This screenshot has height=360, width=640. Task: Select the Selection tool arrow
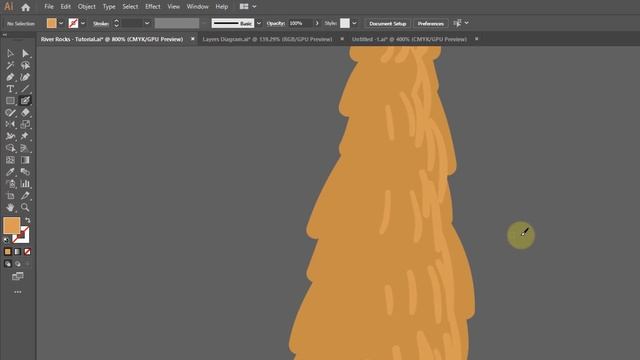10,53
